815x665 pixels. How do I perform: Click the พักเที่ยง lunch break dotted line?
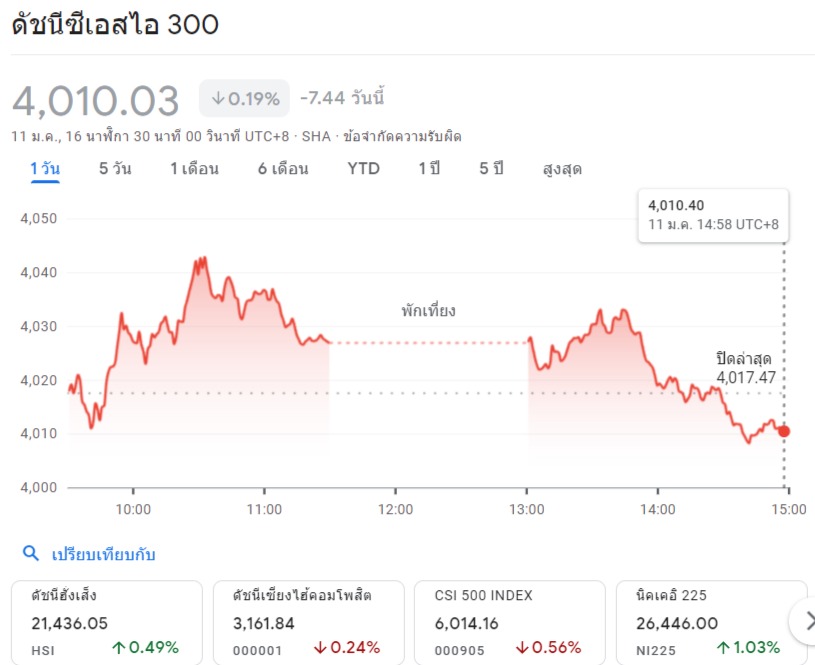click(x=428, y=343)
